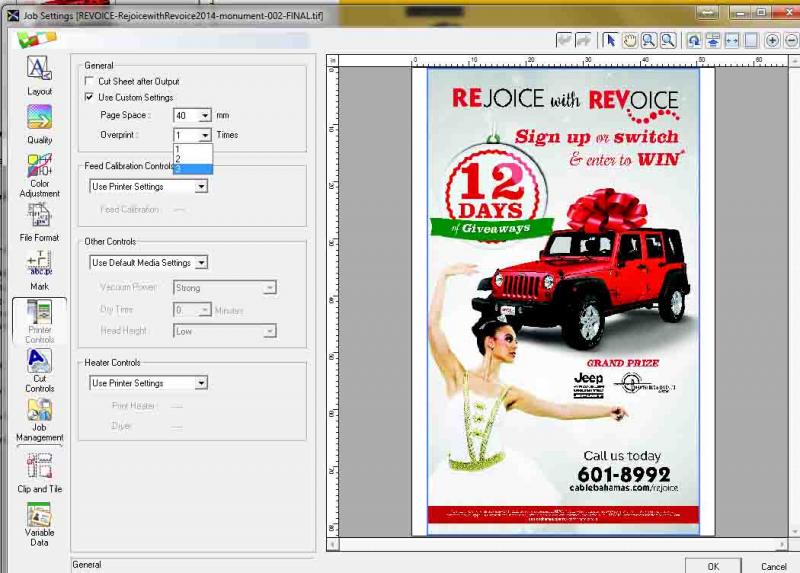Click the Job Settings title bar icon
Viewport: 800px width, 573px height.
12,15
